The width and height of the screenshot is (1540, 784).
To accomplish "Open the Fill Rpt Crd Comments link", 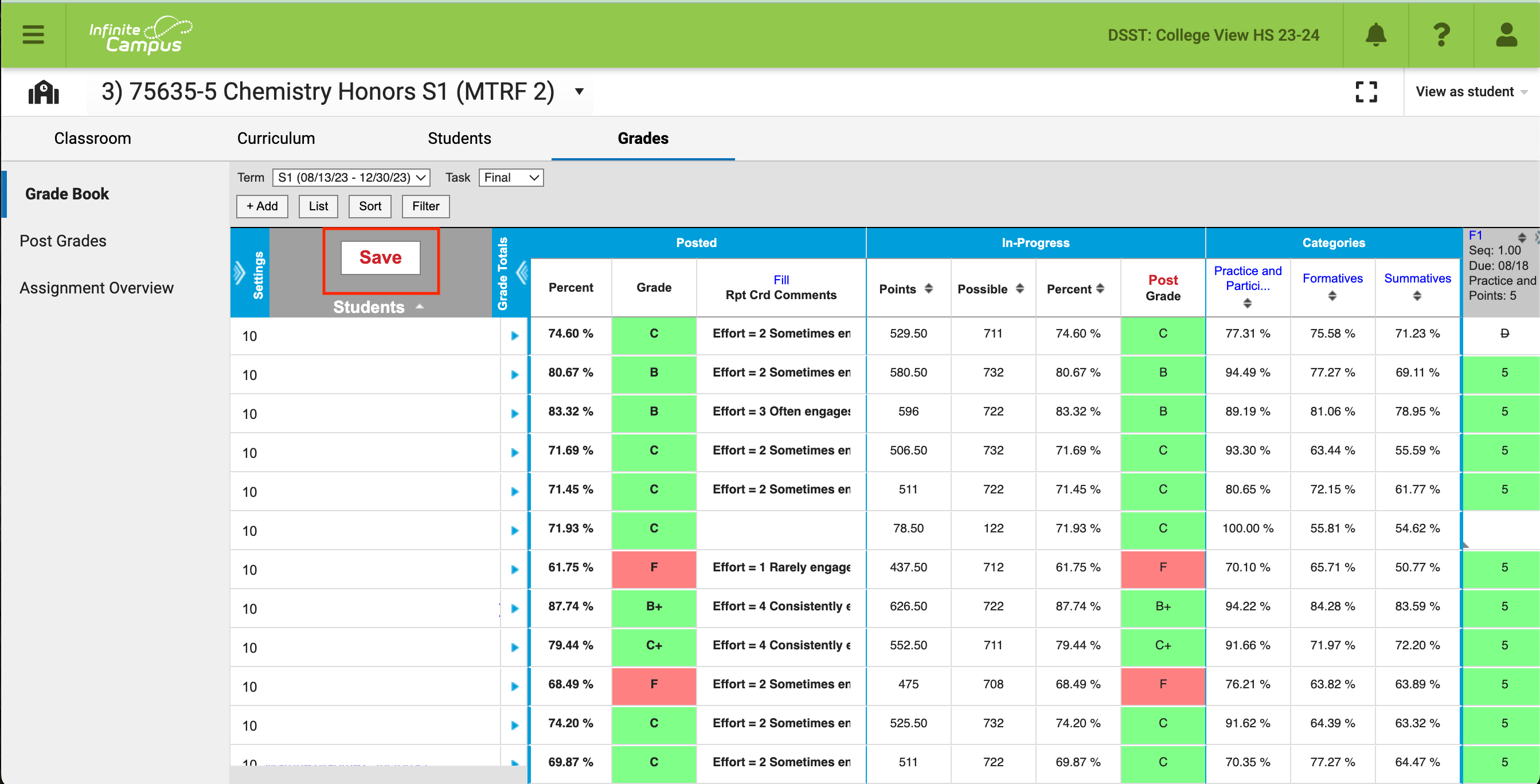I will point(781,280).
